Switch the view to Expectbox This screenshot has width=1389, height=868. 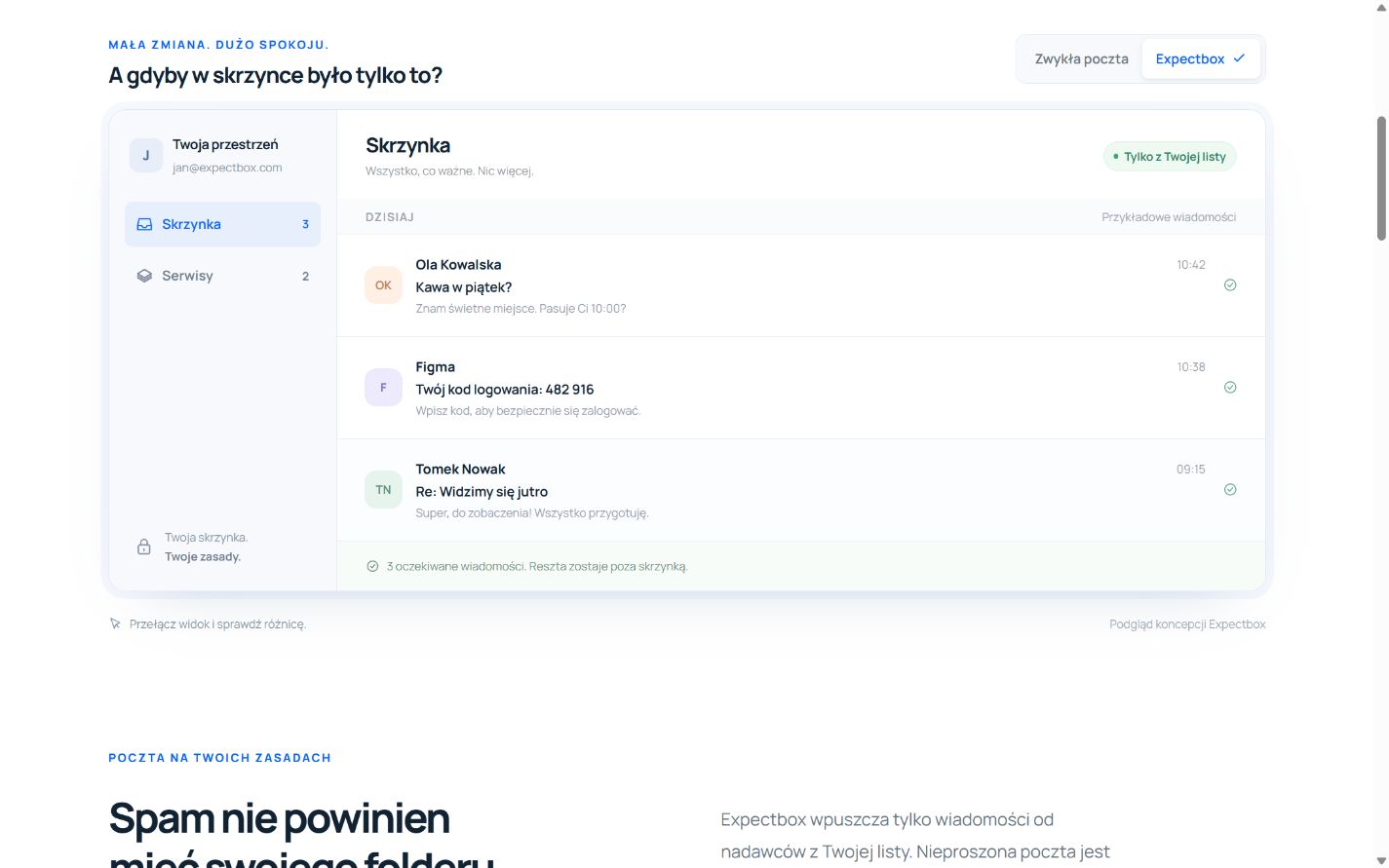[1201, 59]
